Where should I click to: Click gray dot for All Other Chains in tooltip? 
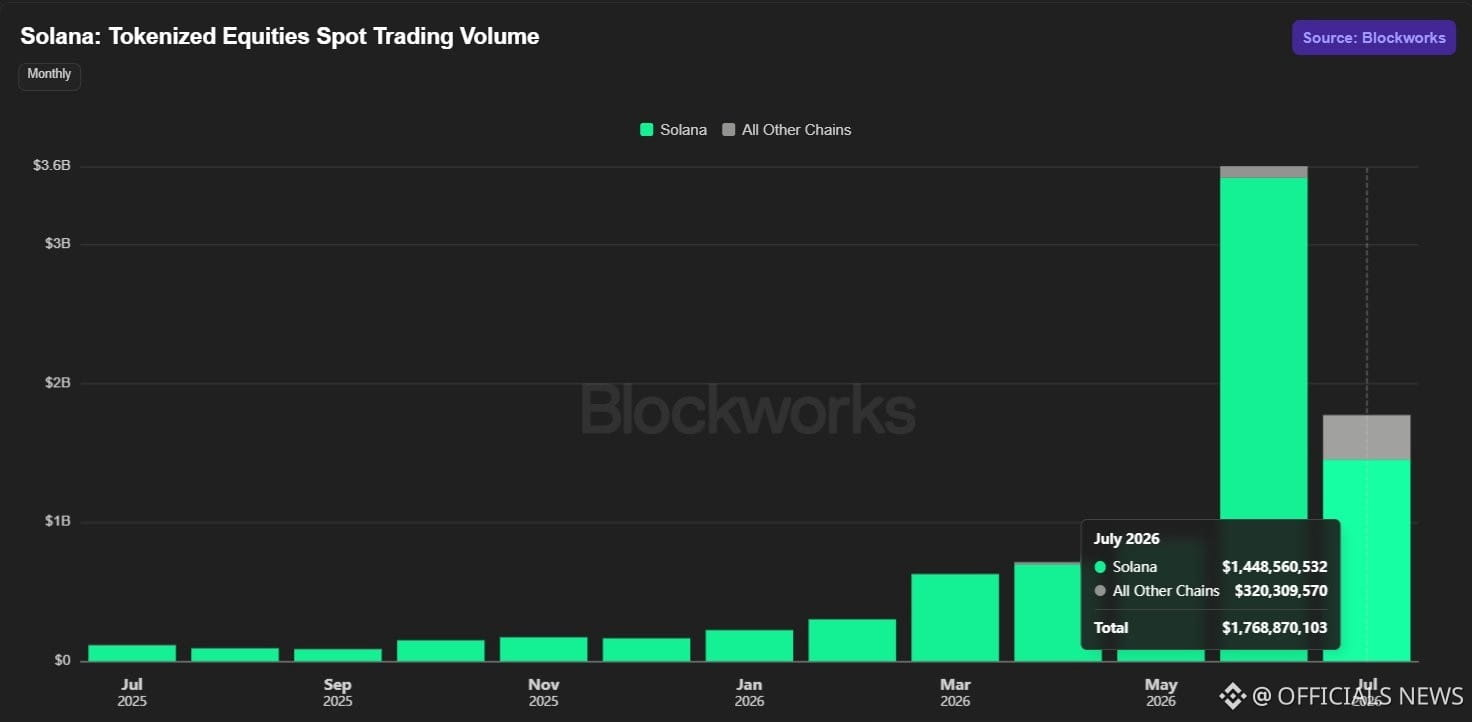(1100, 591)
